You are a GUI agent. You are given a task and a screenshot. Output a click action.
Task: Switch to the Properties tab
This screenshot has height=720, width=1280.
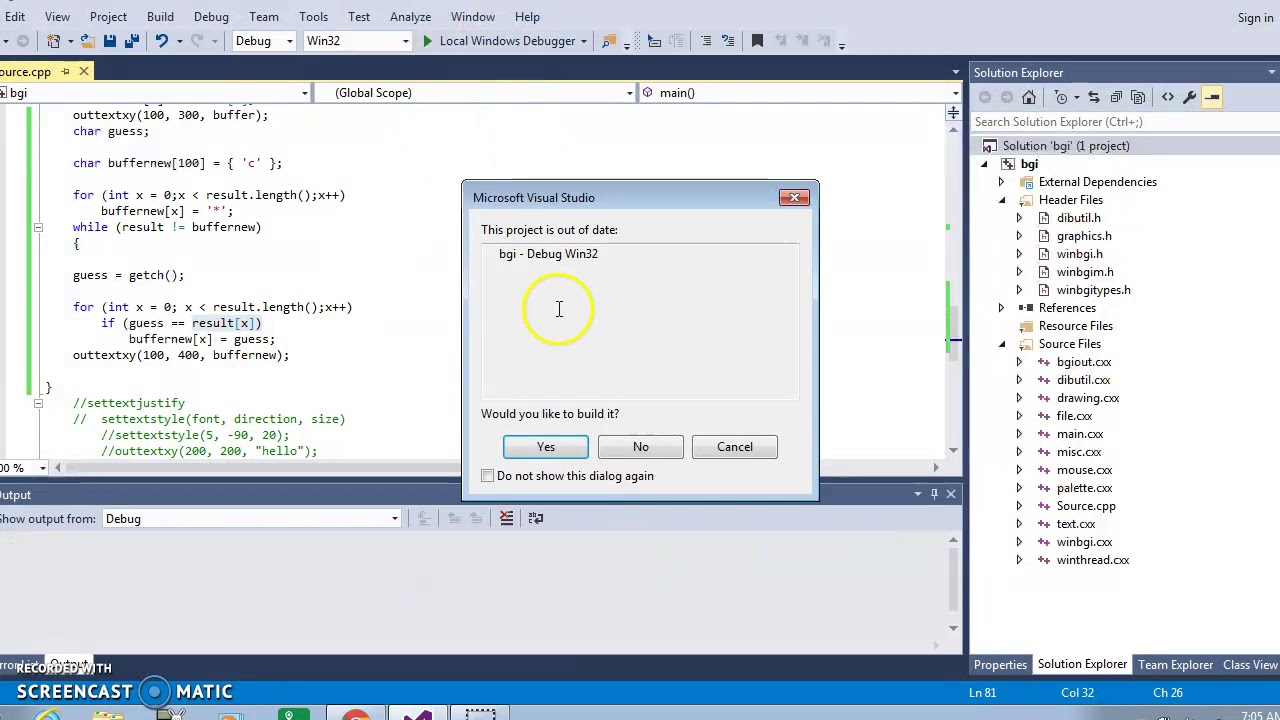click(1000, 665)
